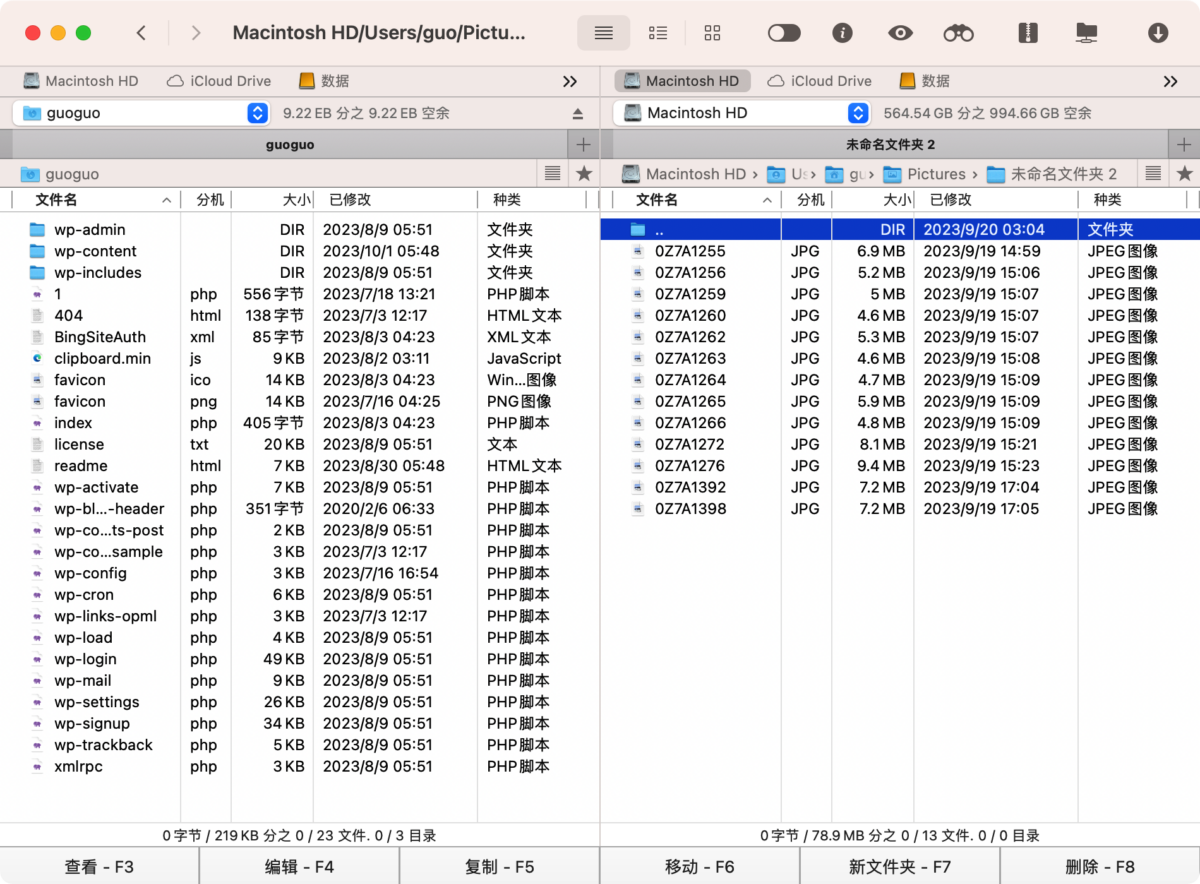Select the clipboard.min js file
This screenshot has height=884, width=1200.
[x=299, y=358]
